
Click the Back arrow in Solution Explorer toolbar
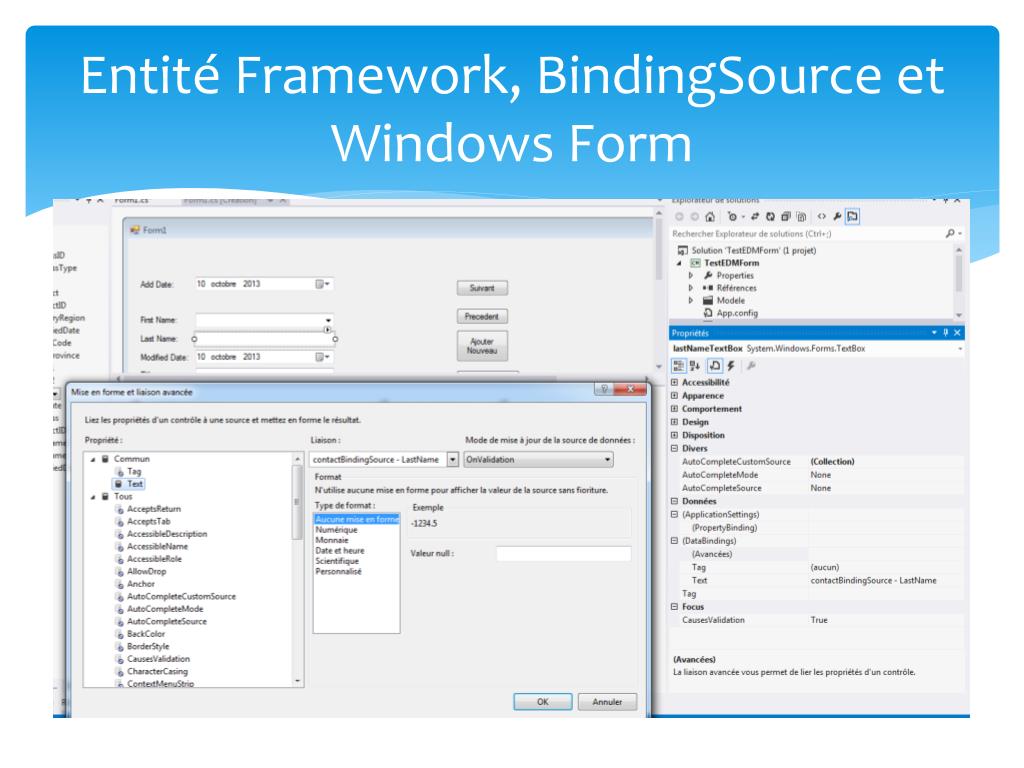pos(679,217)
